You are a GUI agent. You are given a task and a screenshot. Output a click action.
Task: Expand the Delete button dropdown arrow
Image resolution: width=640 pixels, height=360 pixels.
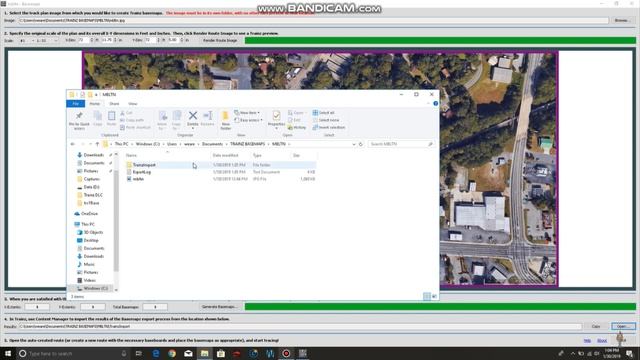[193, 129]
